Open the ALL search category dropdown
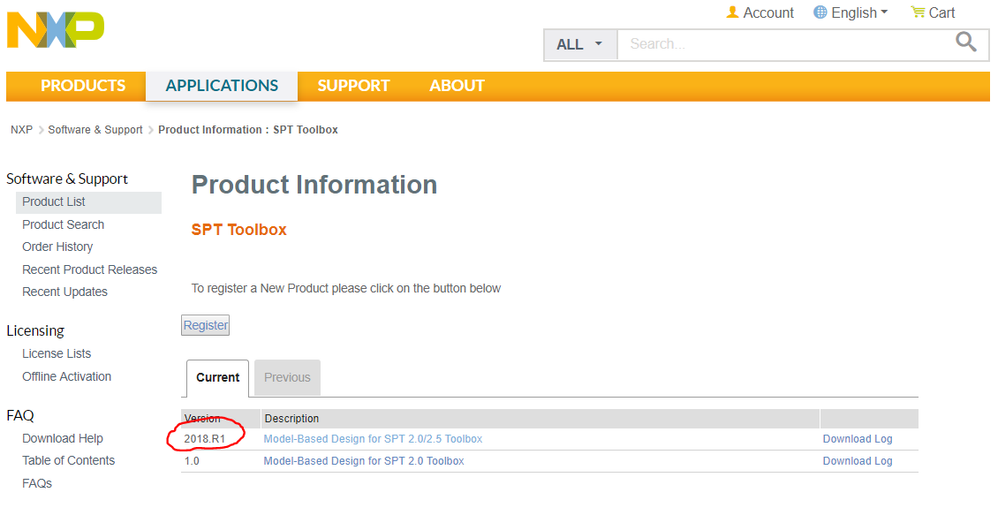The height and width of the screenshot is (516, 998). tap(580, 45)
